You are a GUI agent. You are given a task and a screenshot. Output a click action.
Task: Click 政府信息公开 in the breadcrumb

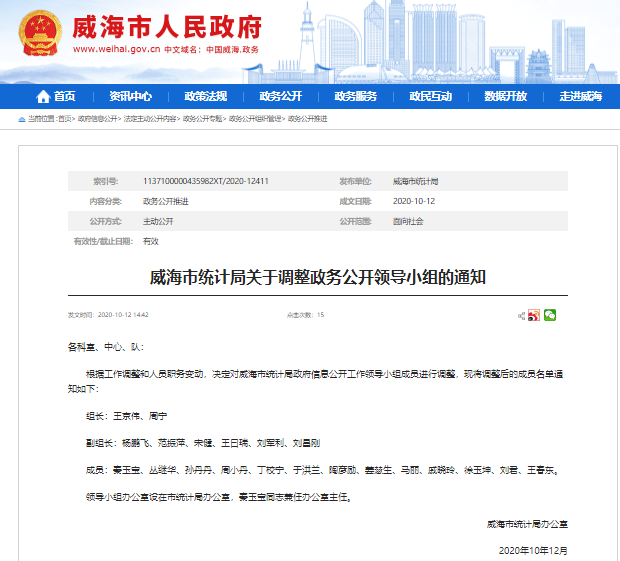click(x=98, y=119)
